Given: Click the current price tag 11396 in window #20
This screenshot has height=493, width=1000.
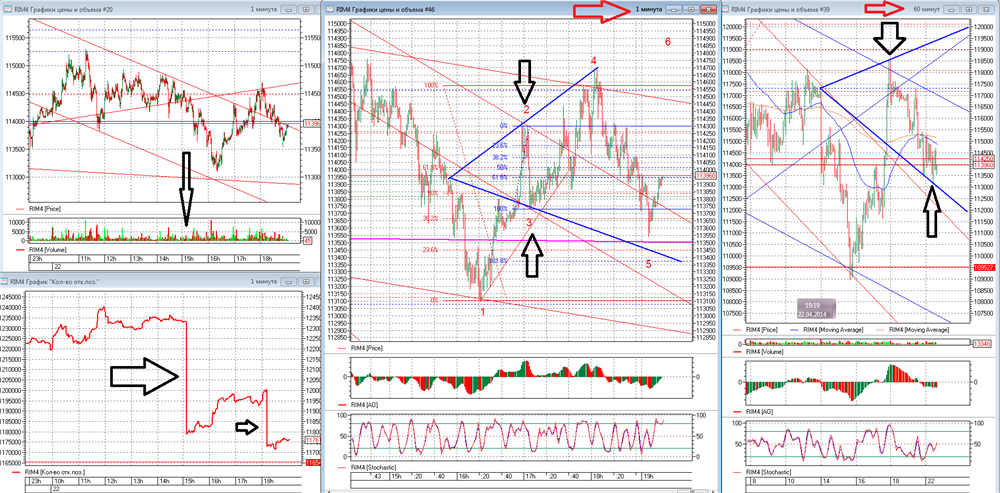Looking at the screenshot, I should coord(311,124).
